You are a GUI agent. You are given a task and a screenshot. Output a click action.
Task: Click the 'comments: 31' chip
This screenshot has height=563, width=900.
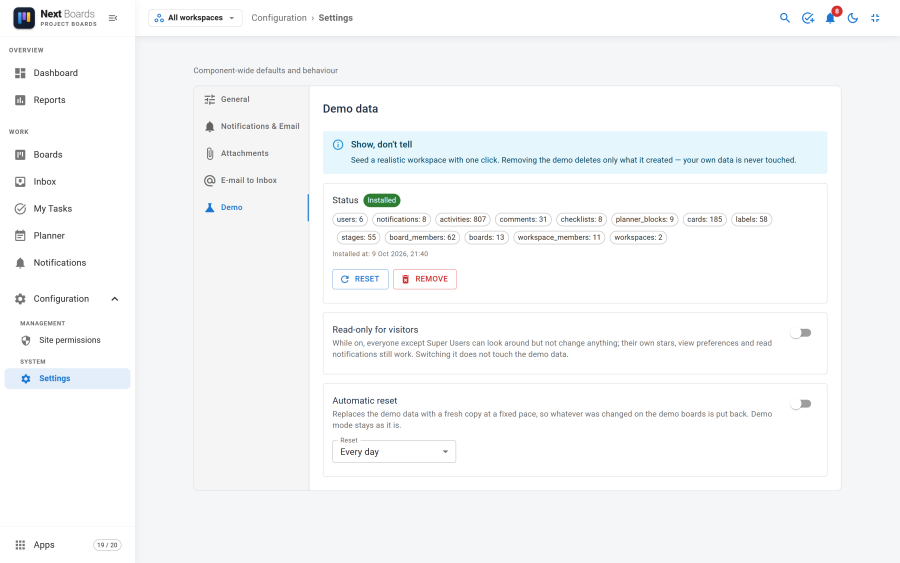click(x=523, y=219)
